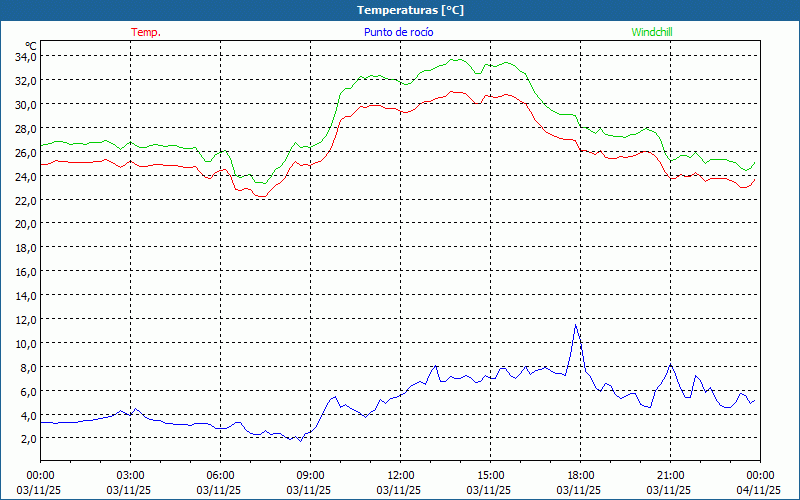800x500 pixels.
Task: Select the blue Punto de rocío legend label
Action: click(399, 32)
